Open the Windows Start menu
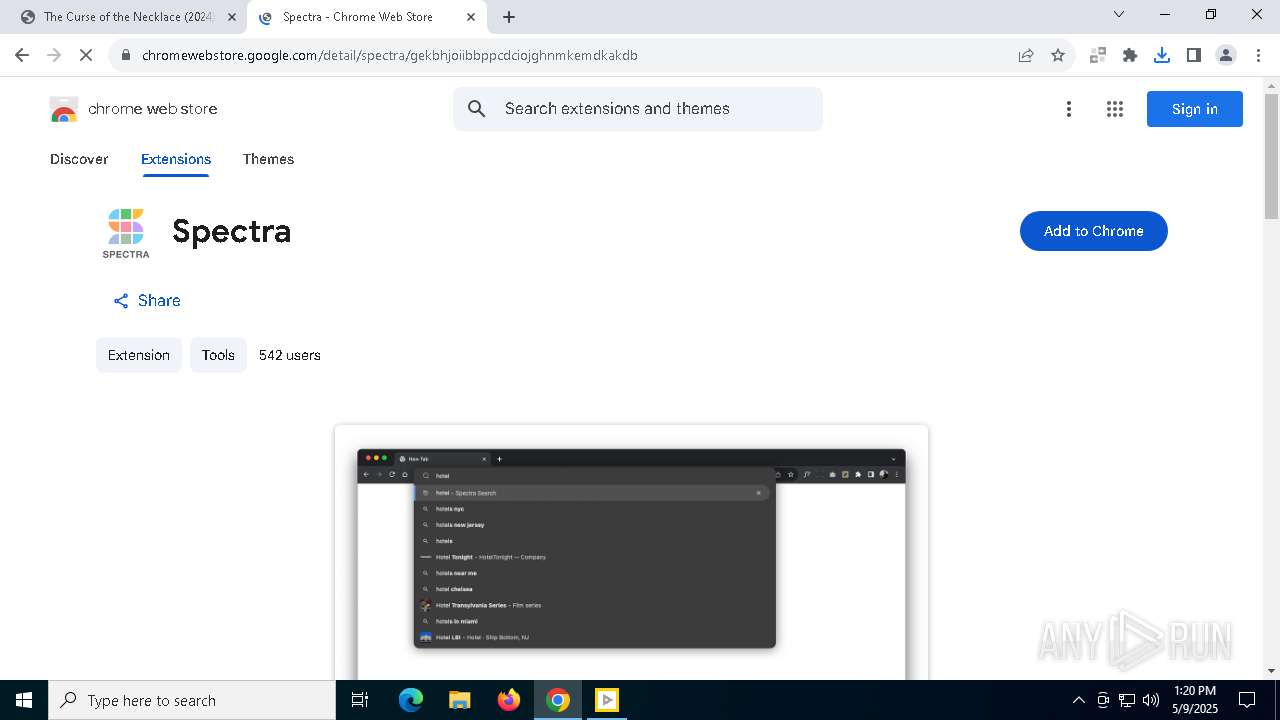This screenshot has width=1280, height=720. click(24, 700)
